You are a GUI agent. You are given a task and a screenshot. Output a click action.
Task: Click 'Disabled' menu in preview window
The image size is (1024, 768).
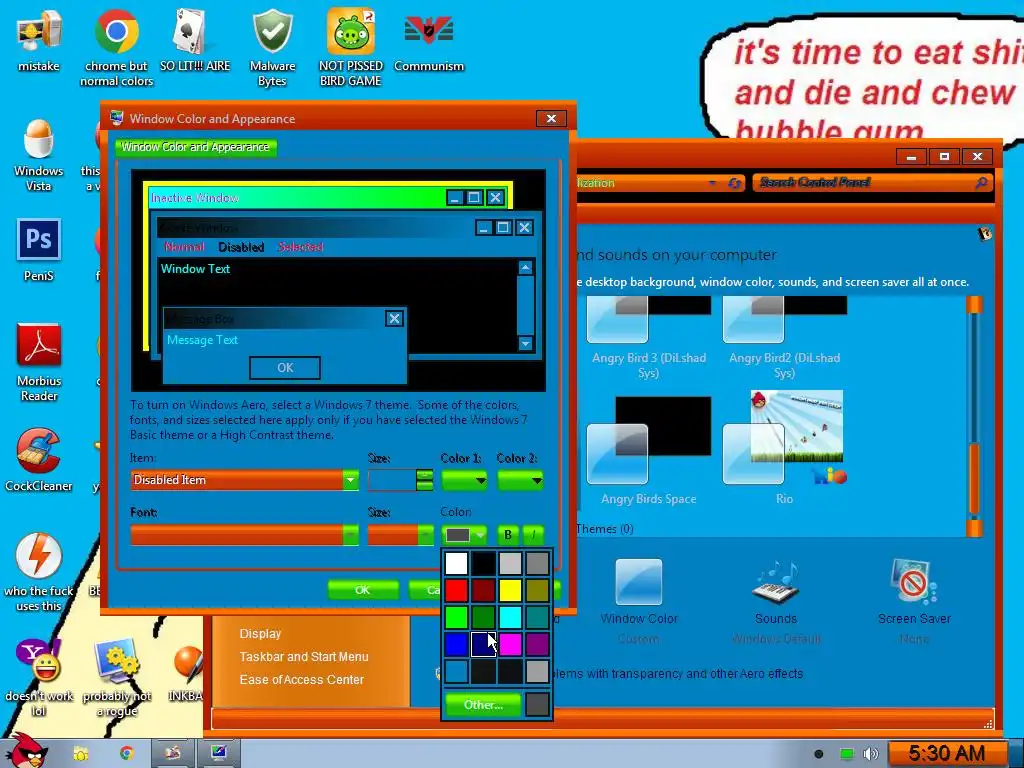tap(241, 247)
